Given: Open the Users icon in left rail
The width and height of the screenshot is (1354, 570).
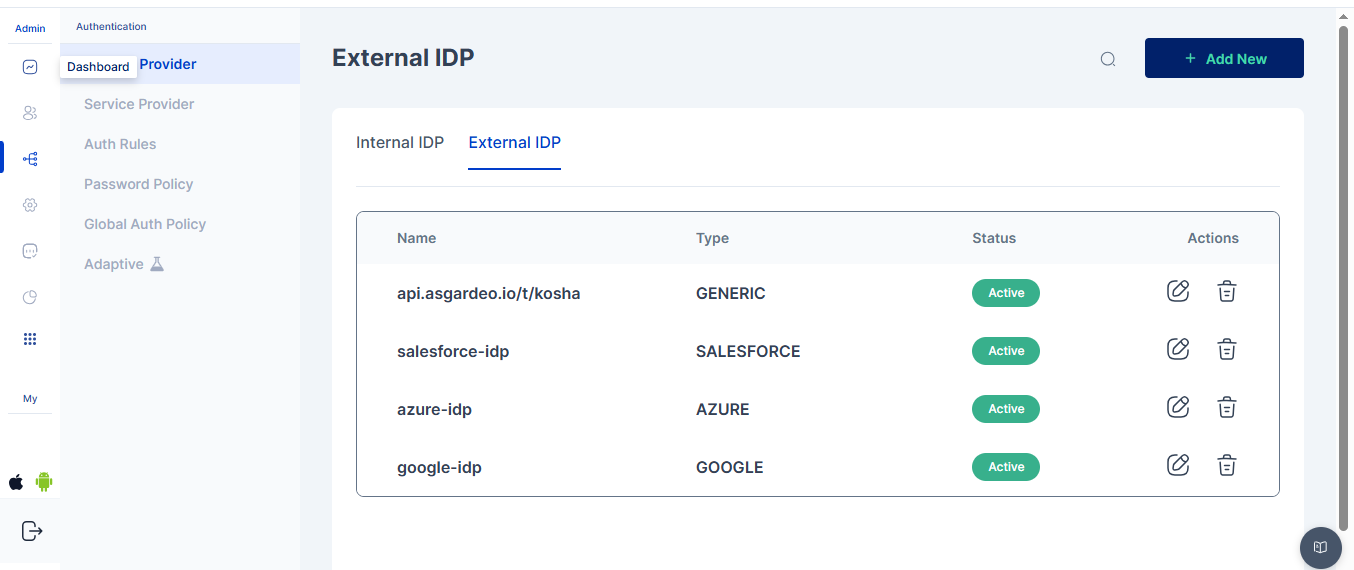Looking at the screenshot, I should [x=30, y=113].
